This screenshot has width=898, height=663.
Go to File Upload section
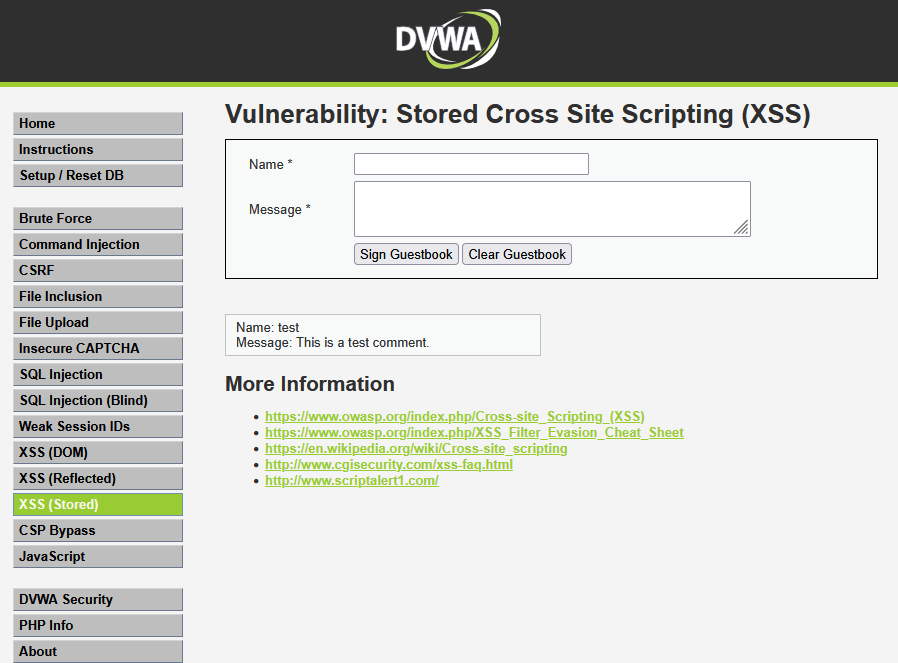pos(98,322)
